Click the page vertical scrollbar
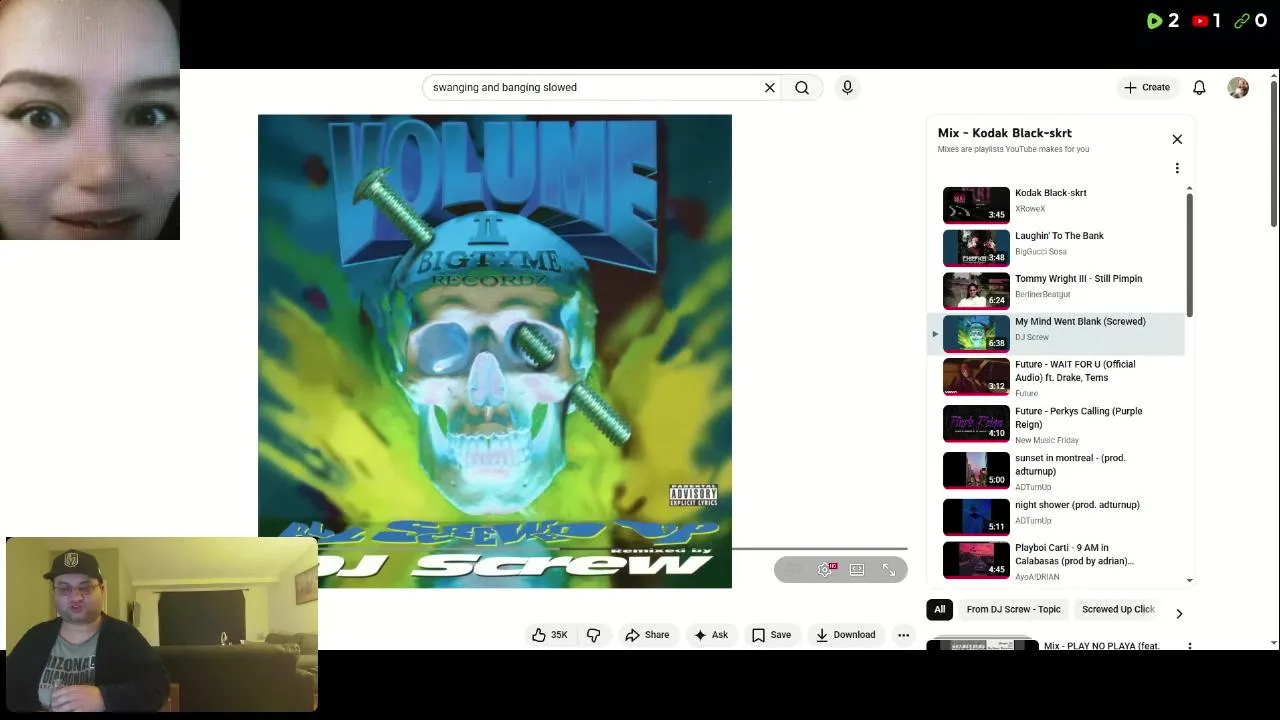The width and height of the screenshot is (1280, 720). click(1273, 153)
